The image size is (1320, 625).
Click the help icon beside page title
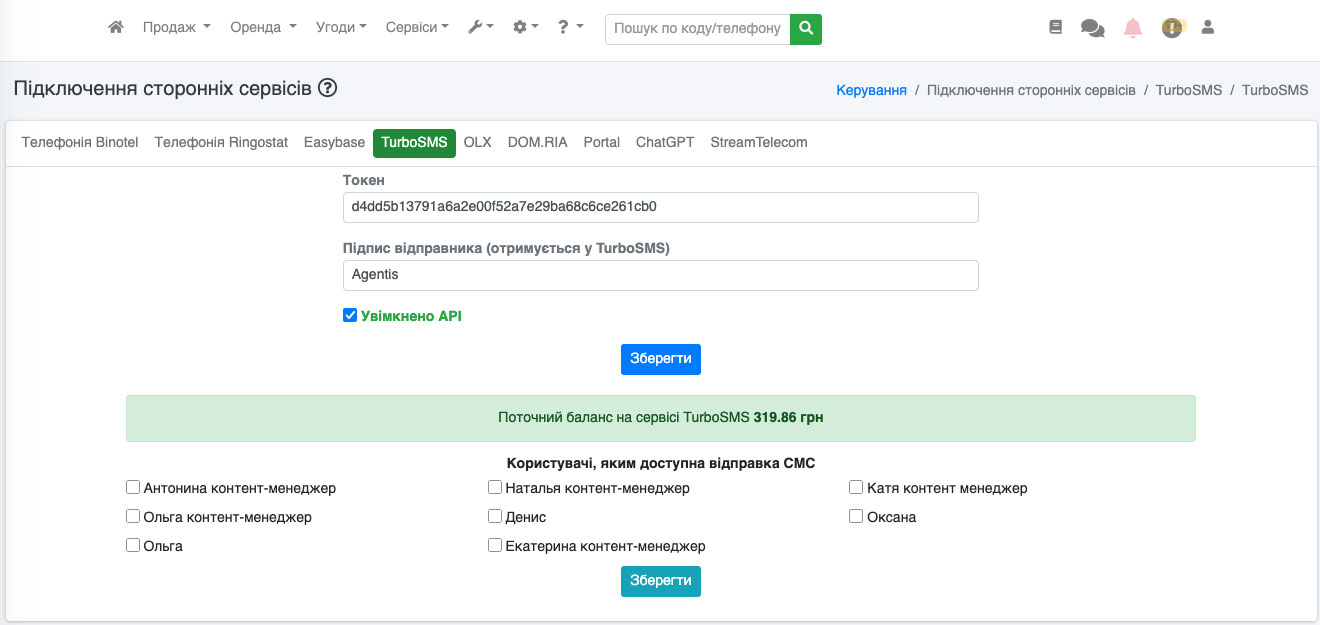click(x=327, y=88)
